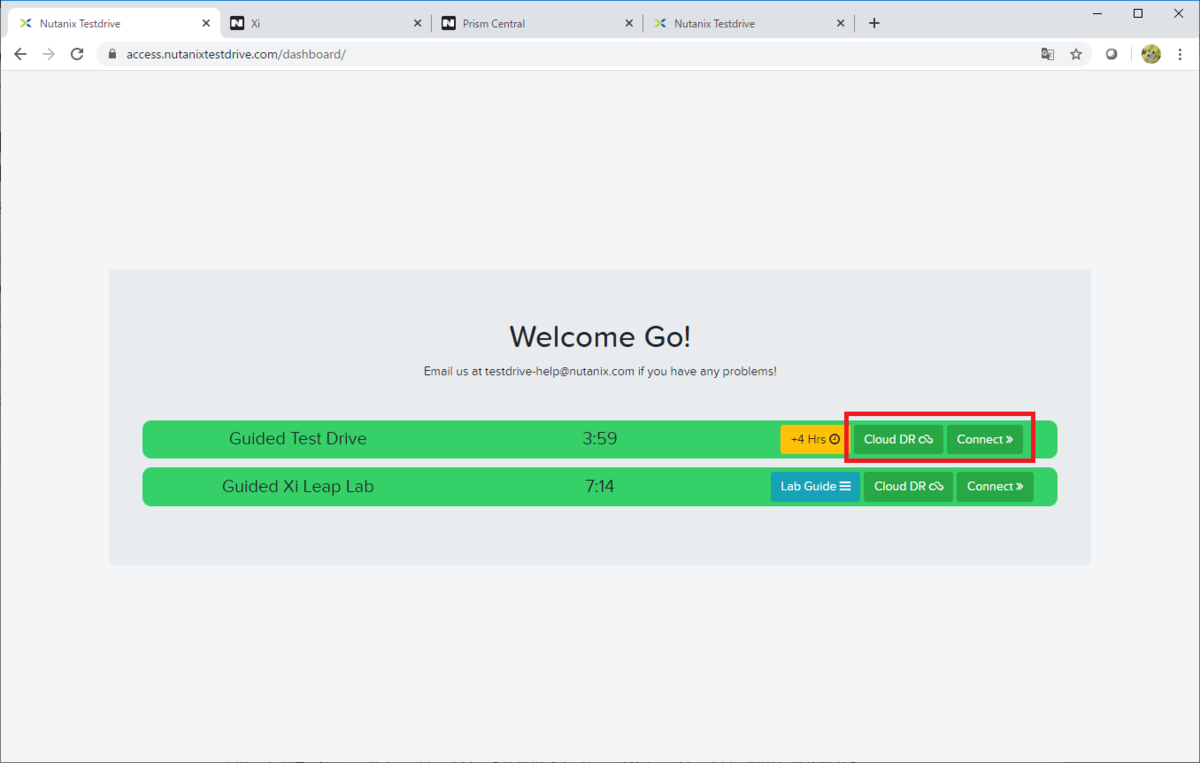Select the first Nutanix Testdrive tab

(x=113, y=23)
